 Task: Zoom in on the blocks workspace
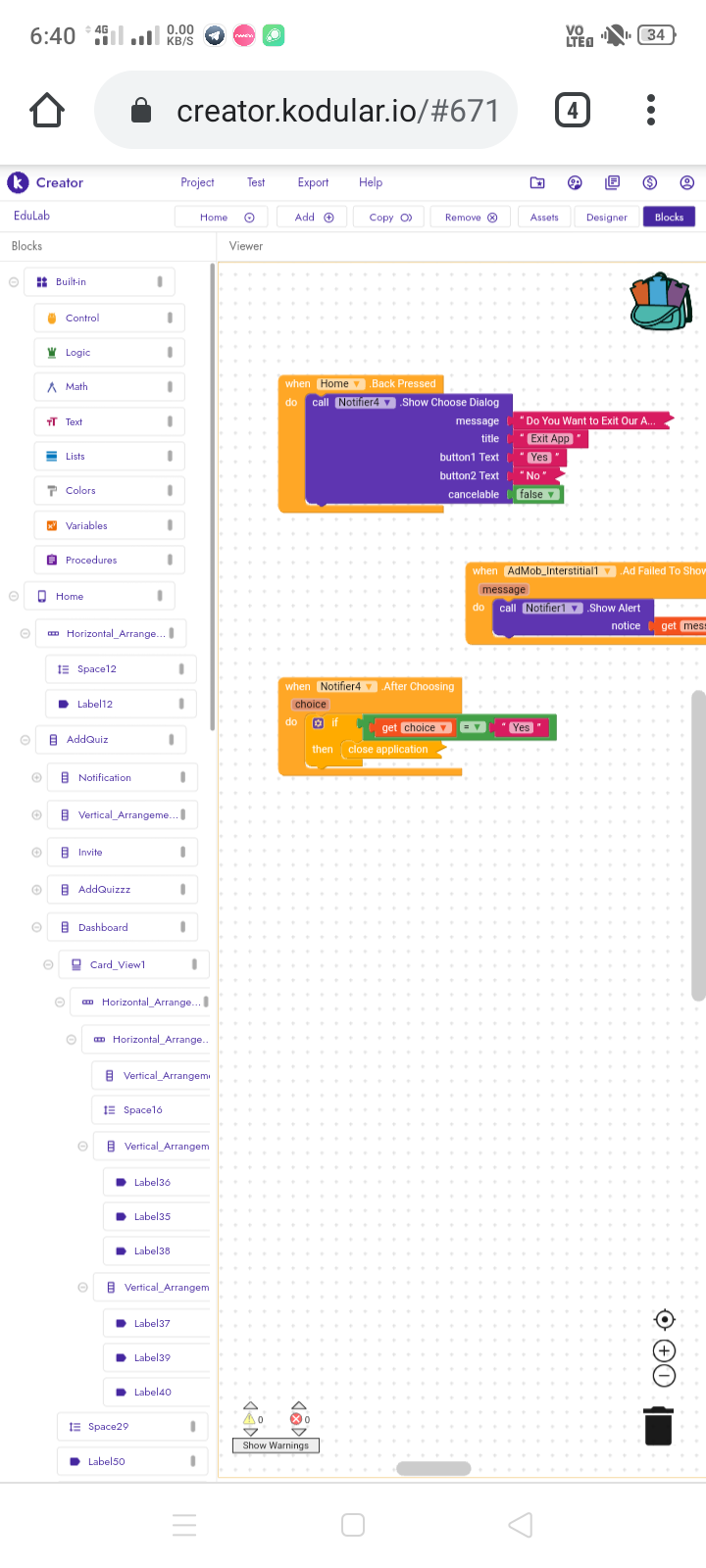664,1350
